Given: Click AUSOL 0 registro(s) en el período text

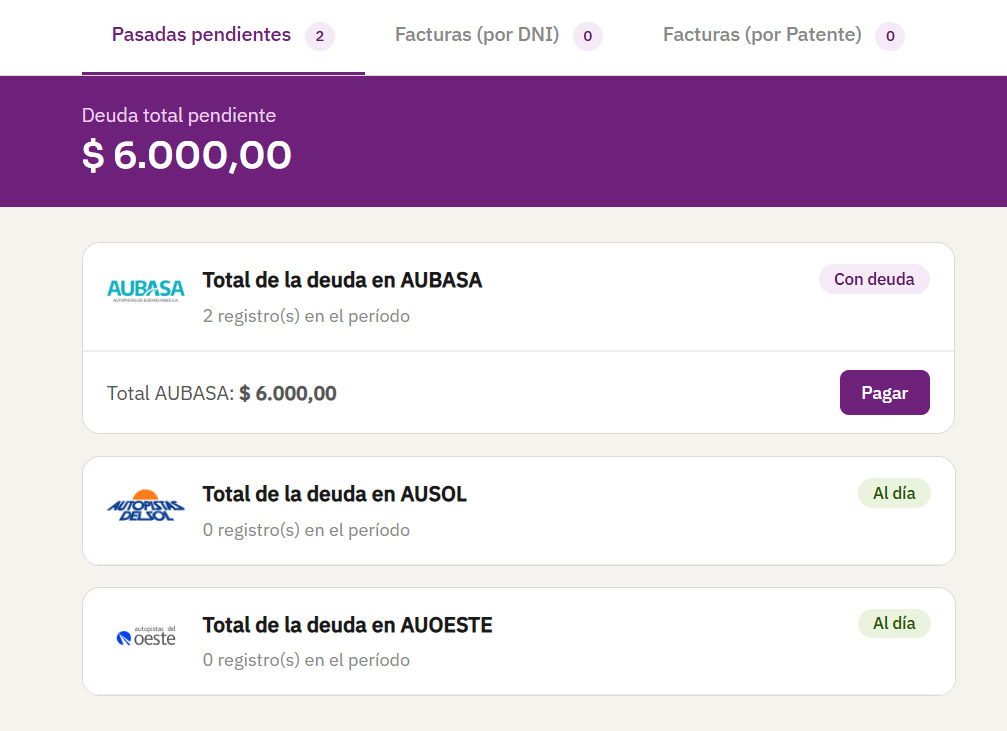Looking at the screenshot, I should click(x=306, y=530).
